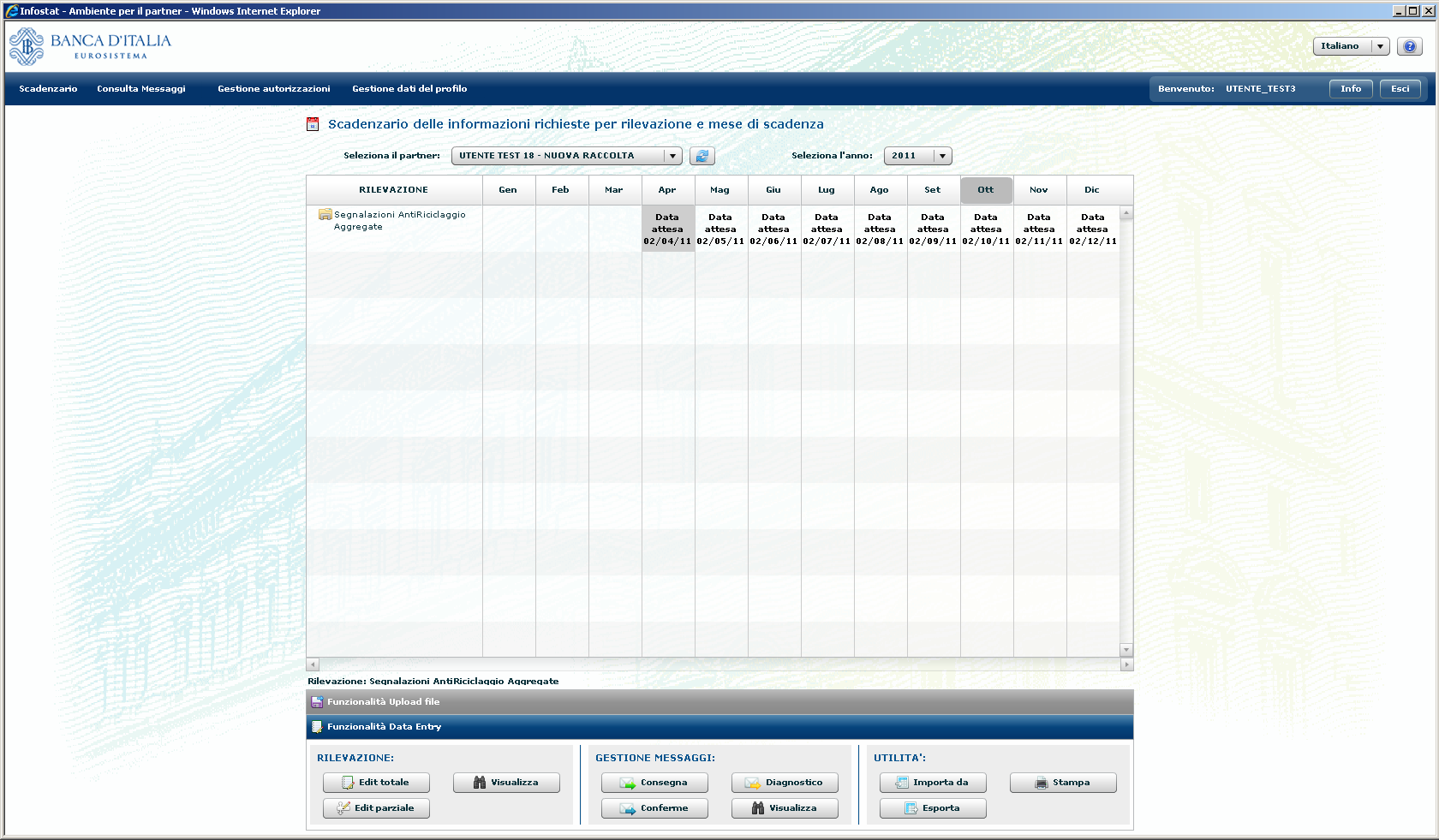Image resolution: width=1439 pixels, height=840 pixels.
Task: Select the Ago month column header
Action: point(881,190)
